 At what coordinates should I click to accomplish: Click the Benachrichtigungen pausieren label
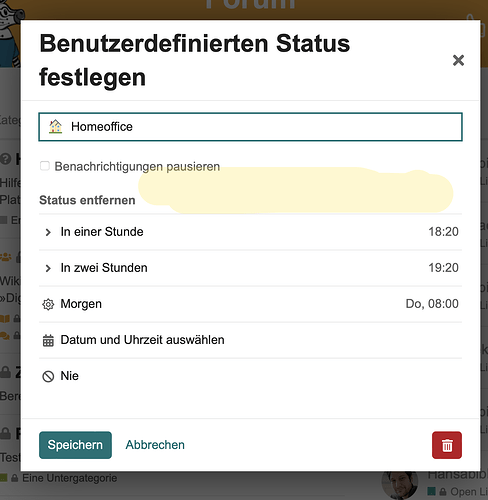137,166
